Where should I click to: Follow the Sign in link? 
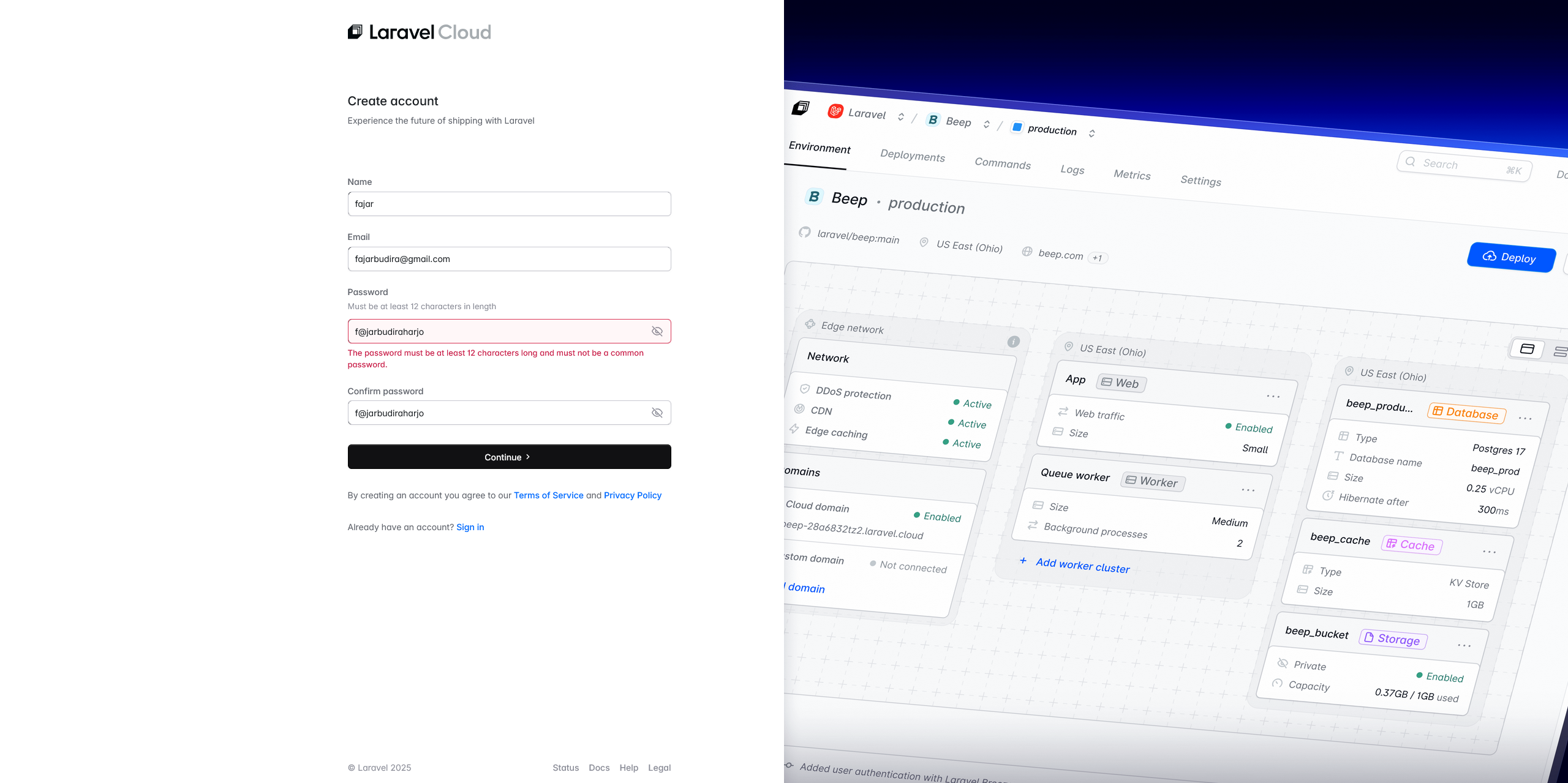[x=470, y=527]
